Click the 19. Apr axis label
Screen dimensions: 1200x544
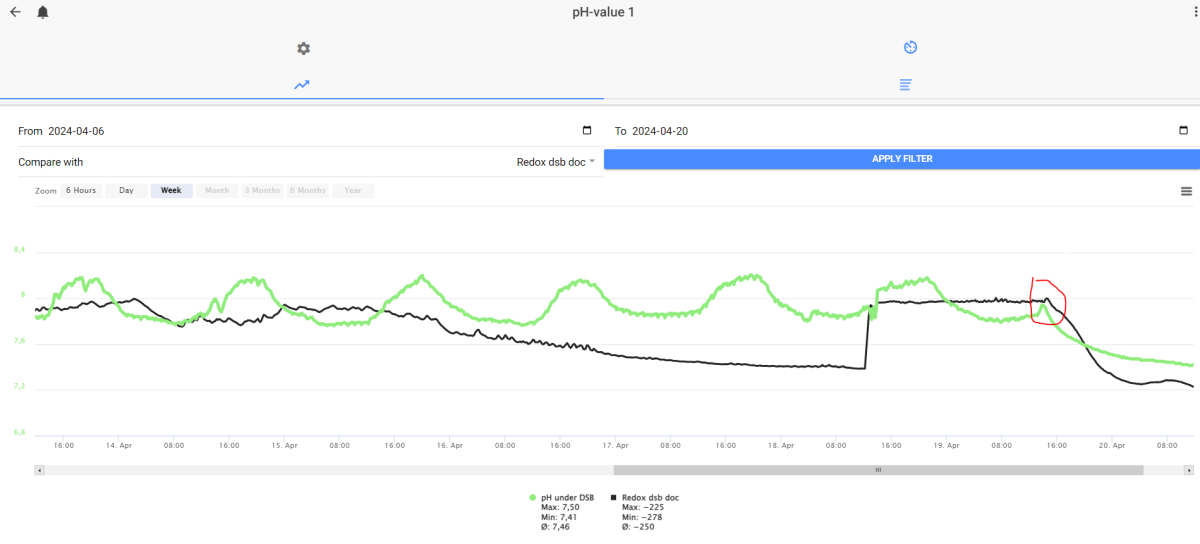[946, 445]
